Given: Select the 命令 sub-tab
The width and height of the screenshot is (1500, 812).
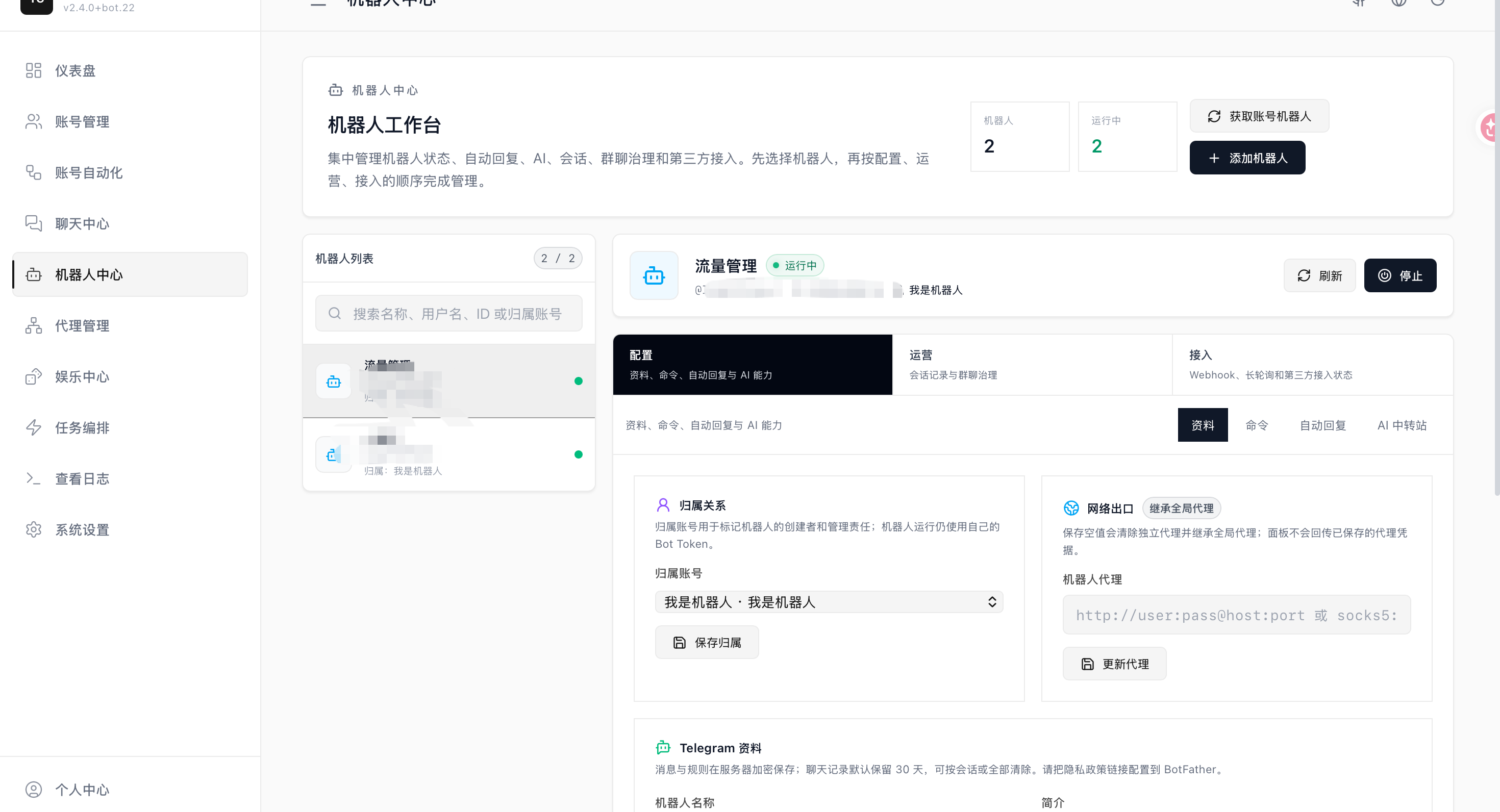Looking at the screenshot, I should click(x=1257, y=425).
